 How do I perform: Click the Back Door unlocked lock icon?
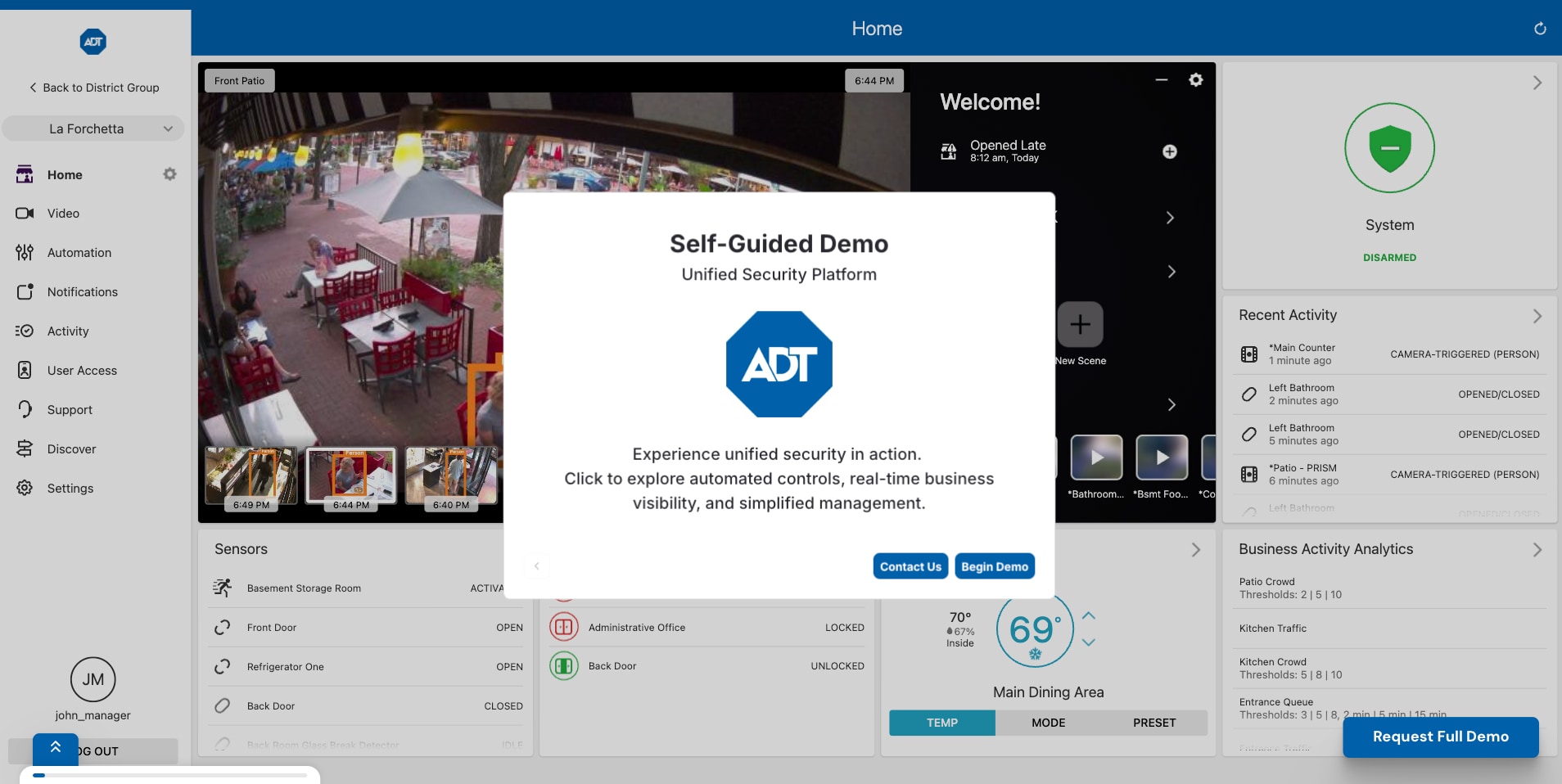563,666
